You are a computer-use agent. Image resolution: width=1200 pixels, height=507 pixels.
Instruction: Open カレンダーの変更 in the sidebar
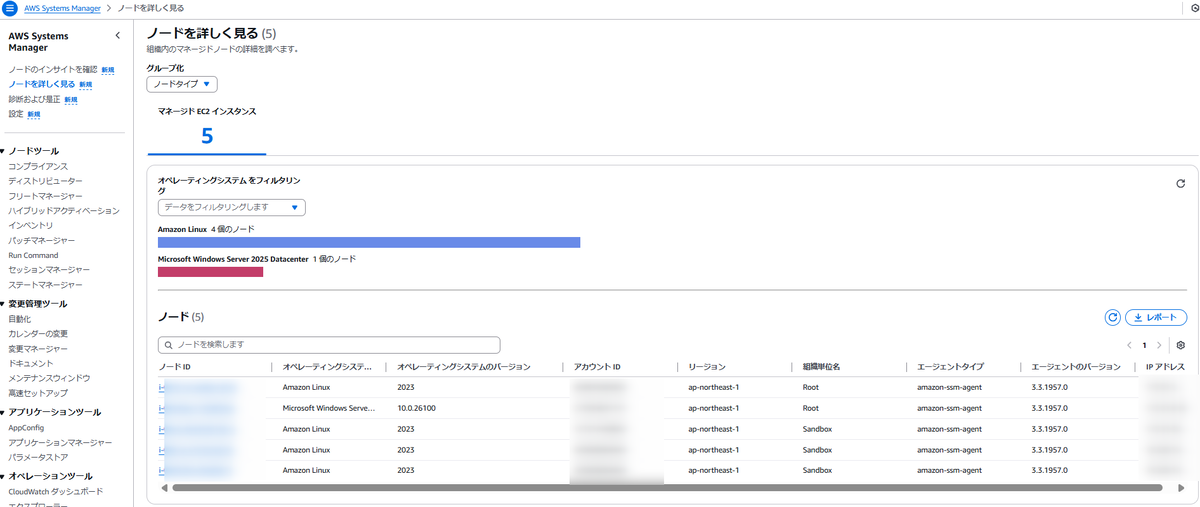coord(38,333)
